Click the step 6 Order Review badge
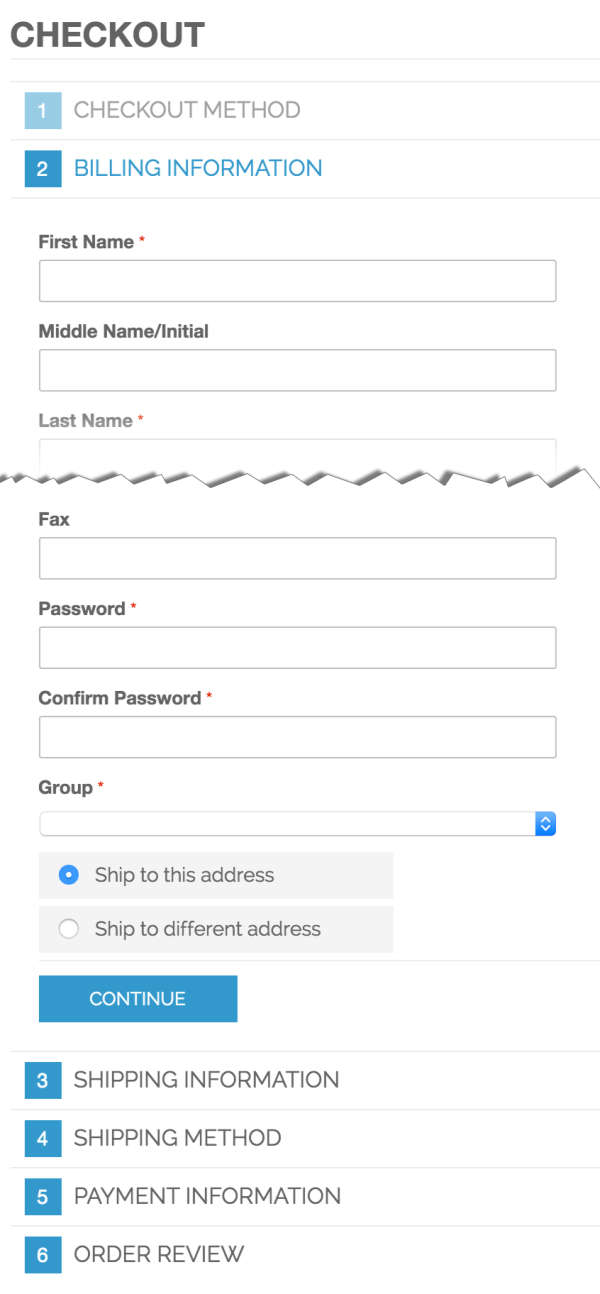 pos(42,1254)
